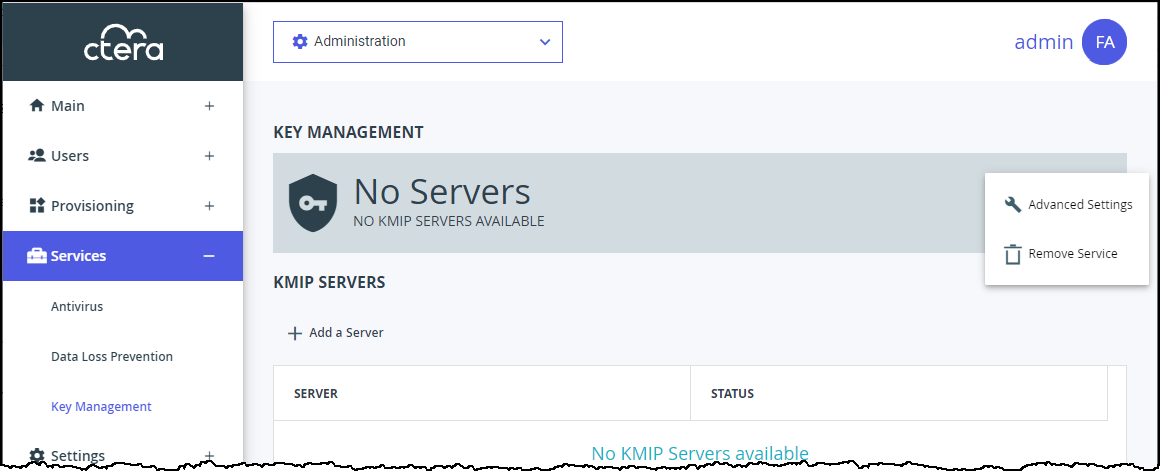Click the Users people icon
The image size is (1160, 471).
pyautogui.click(x=36, y=155)
